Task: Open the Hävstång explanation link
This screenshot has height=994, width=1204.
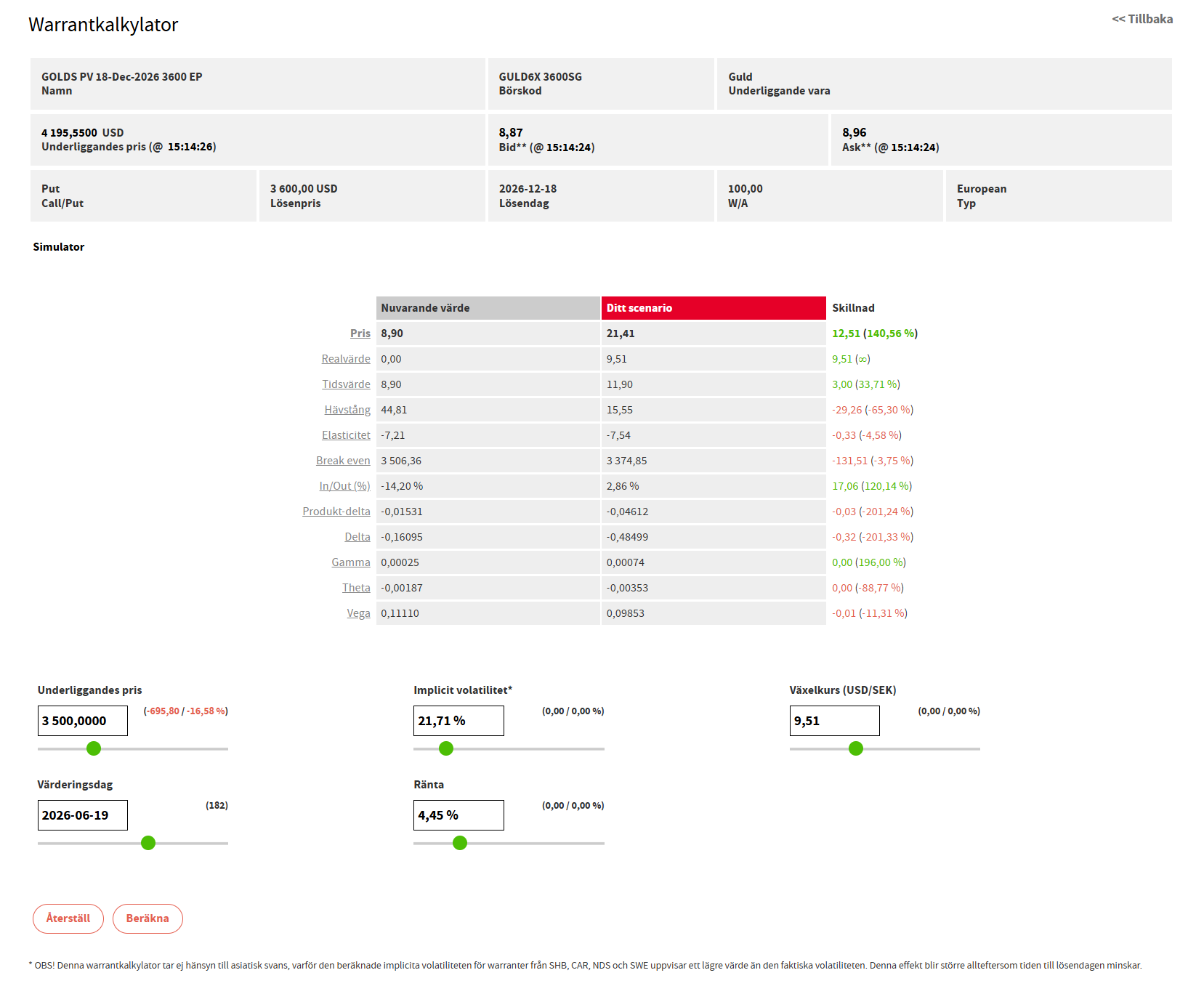Action: pyautogui.click(x=347, y=410)
